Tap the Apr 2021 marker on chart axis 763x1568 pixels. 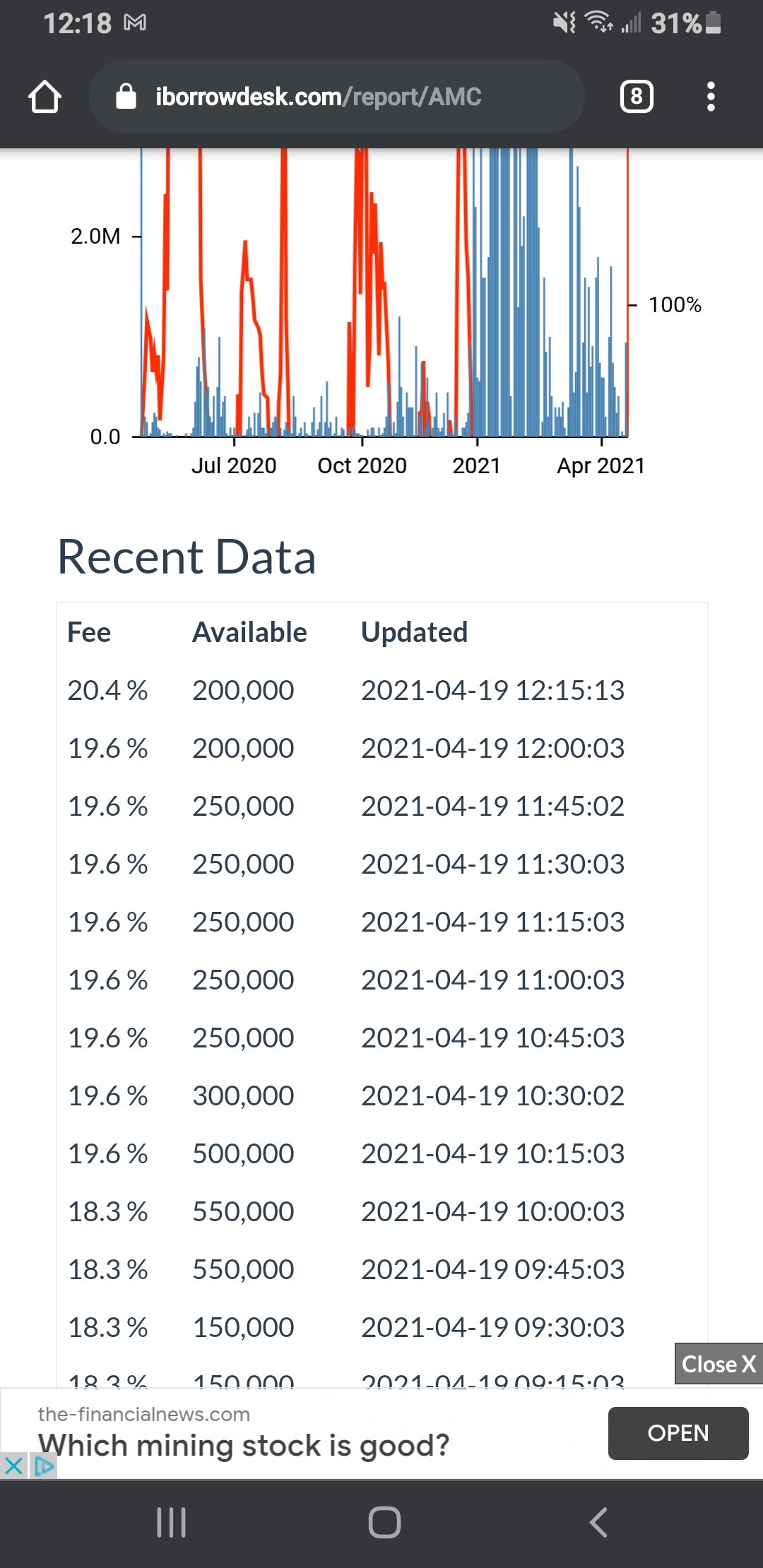[601, 465]
